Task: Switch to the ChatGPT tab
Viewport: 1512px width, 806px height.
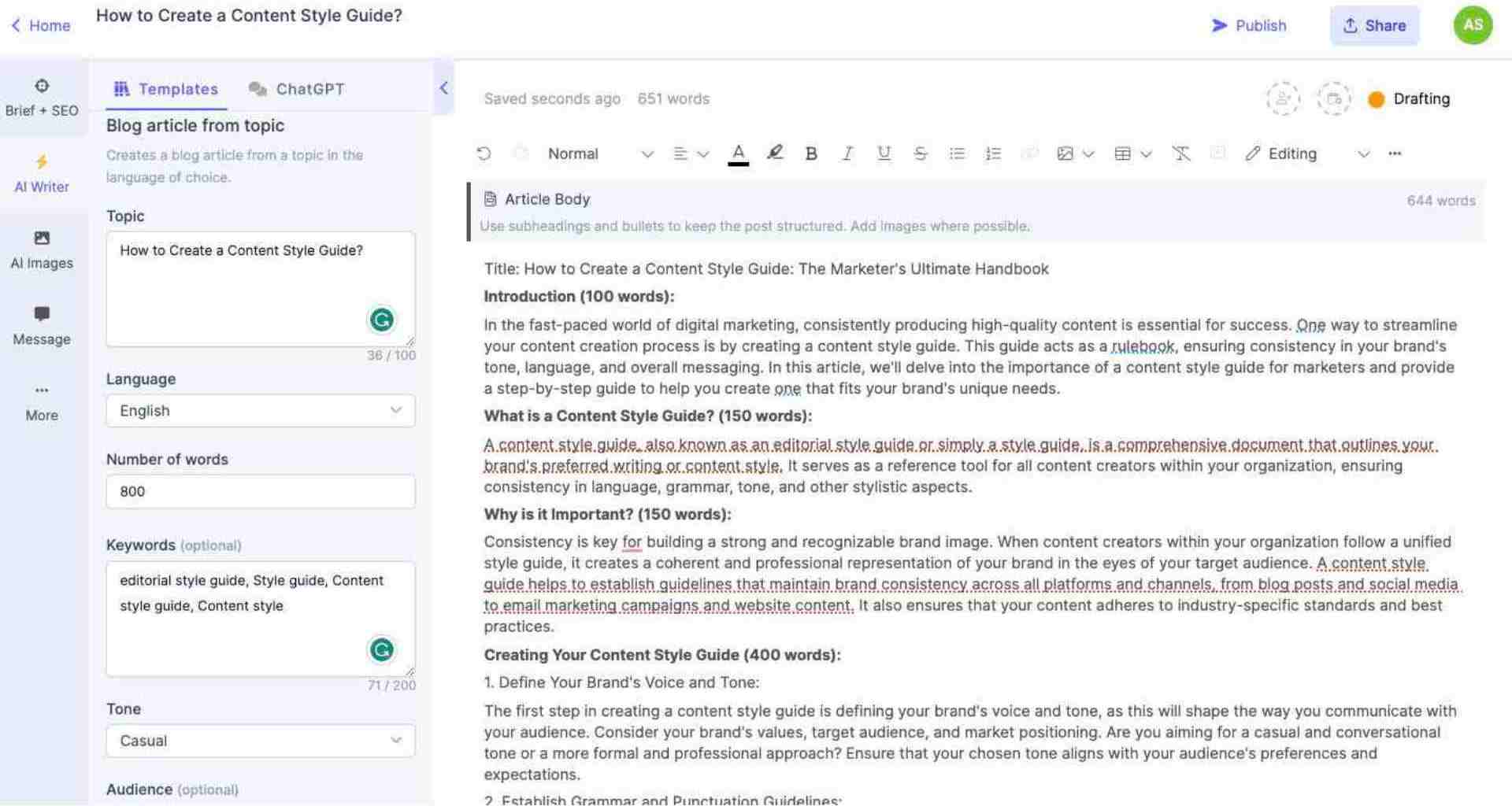Action: pos(296,89)
